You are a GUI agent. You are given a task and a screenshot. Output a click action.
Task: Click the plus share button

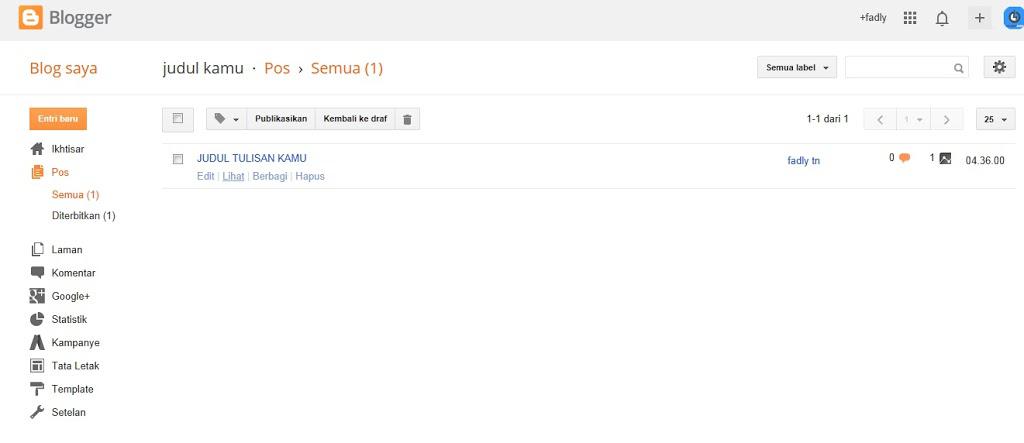click(x=979, y=18)
